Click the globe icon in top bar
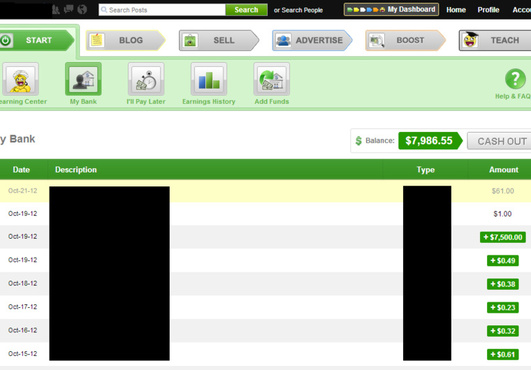Viewport: 531px width, 370px height. click(82, 9)
